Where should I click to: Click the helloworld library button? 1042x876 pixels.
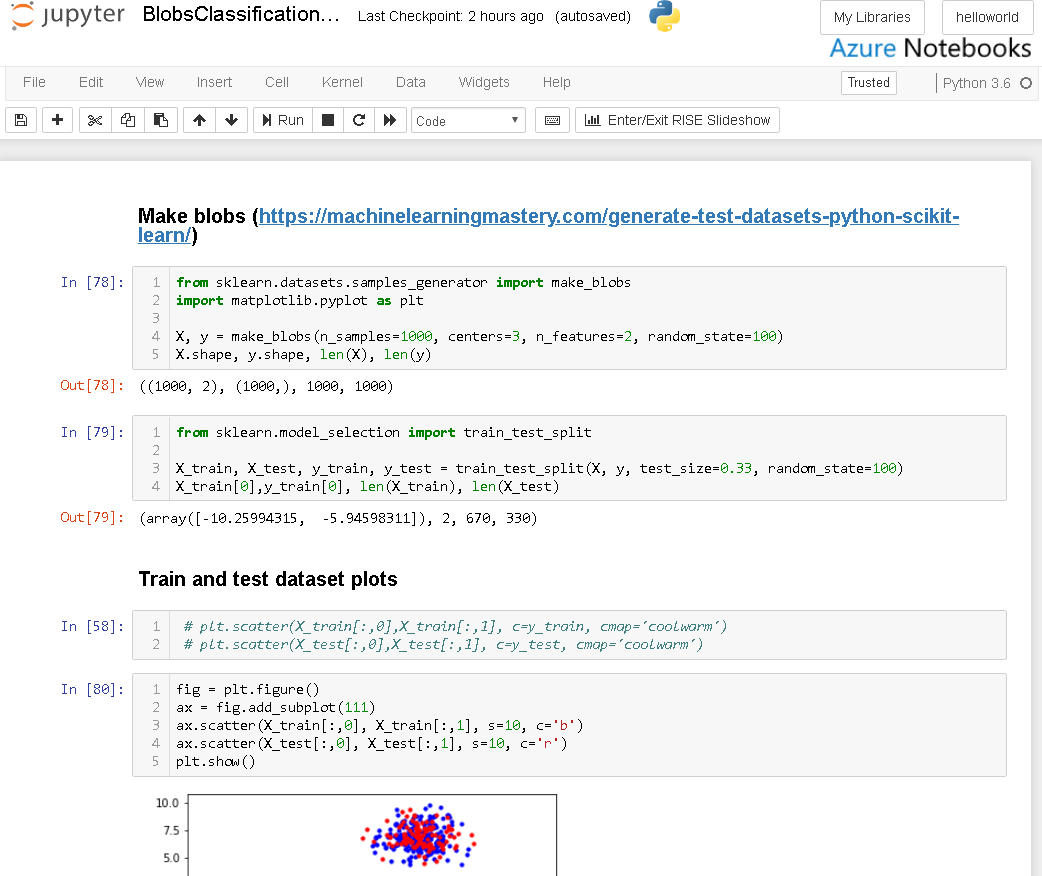(x=987, y=17)
